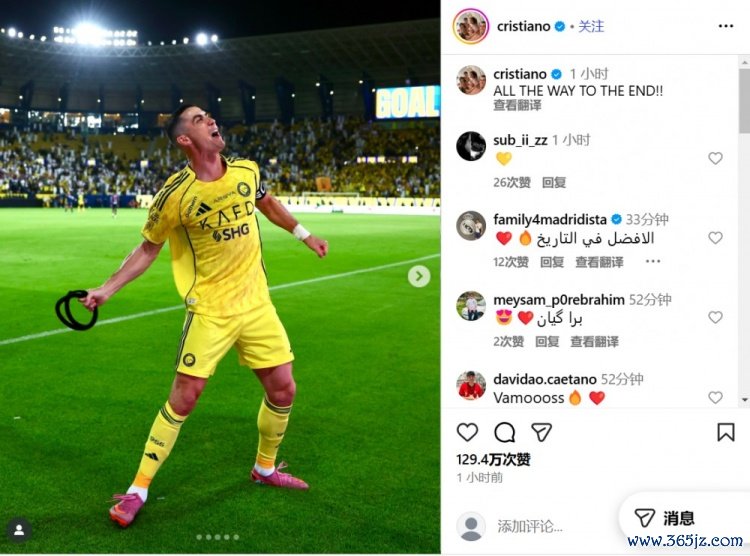Reply to sub_ii_zz's comment
Viewport: 750px width, 556px height.
[x=554, y=182]
